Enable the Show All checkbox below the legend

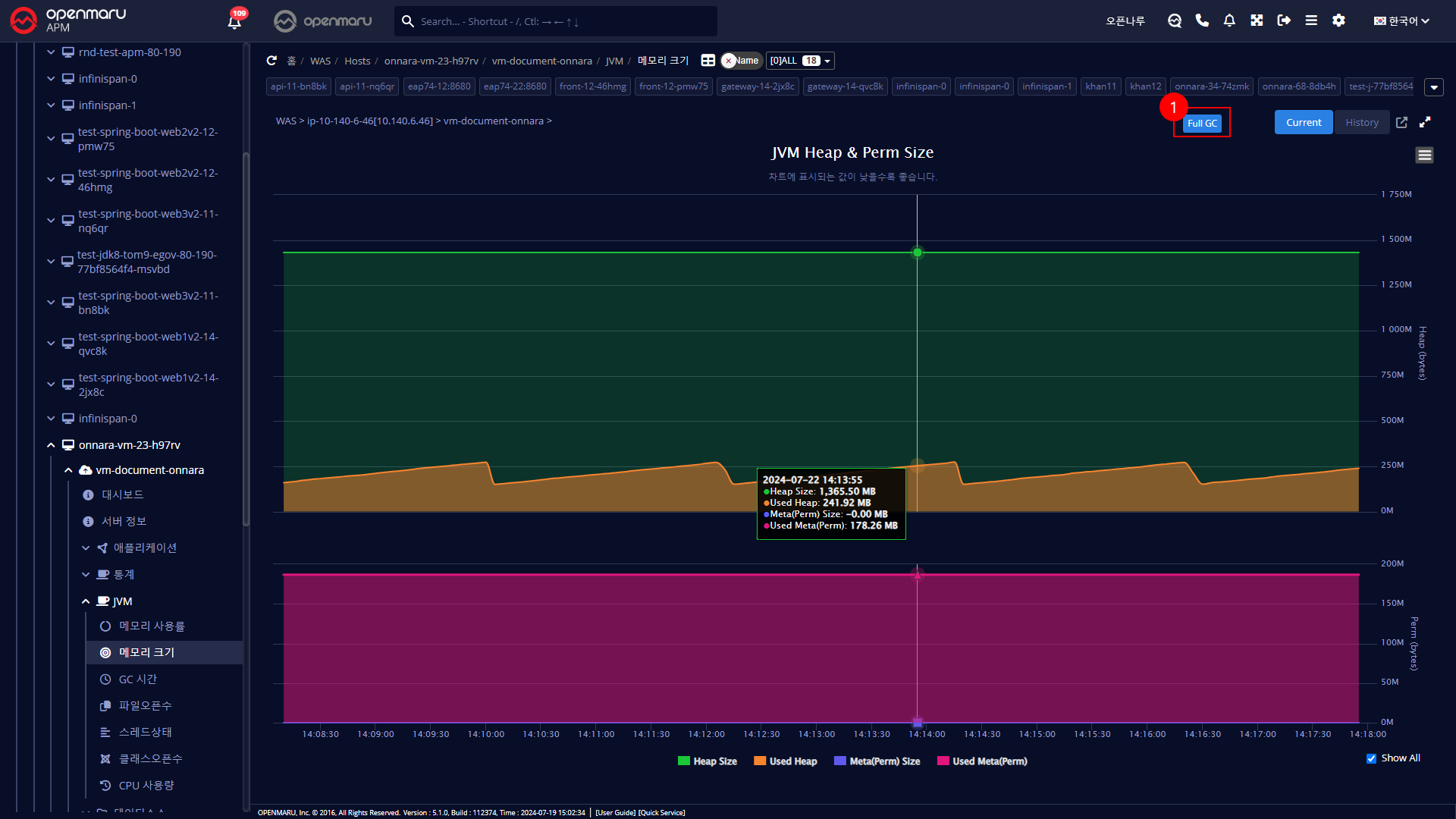point(1371,758)
